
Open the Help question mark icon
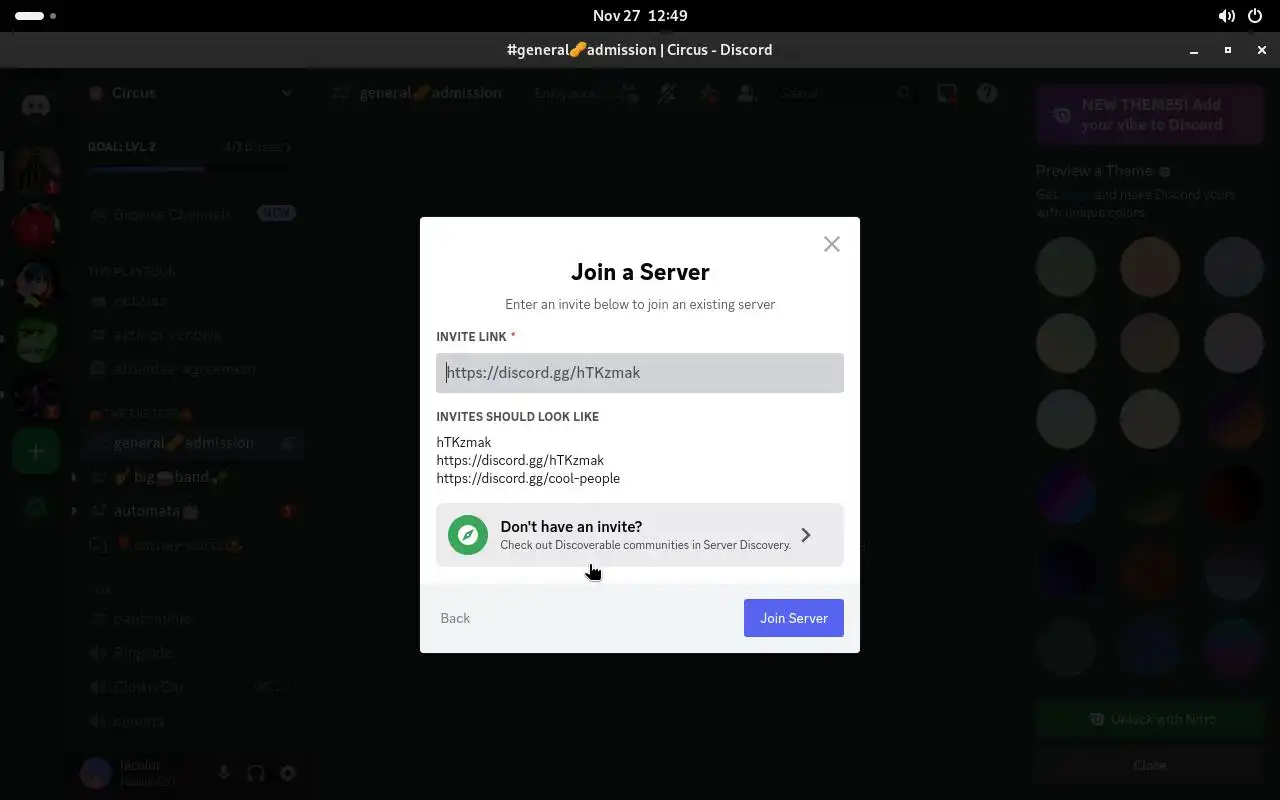(987, 93)
